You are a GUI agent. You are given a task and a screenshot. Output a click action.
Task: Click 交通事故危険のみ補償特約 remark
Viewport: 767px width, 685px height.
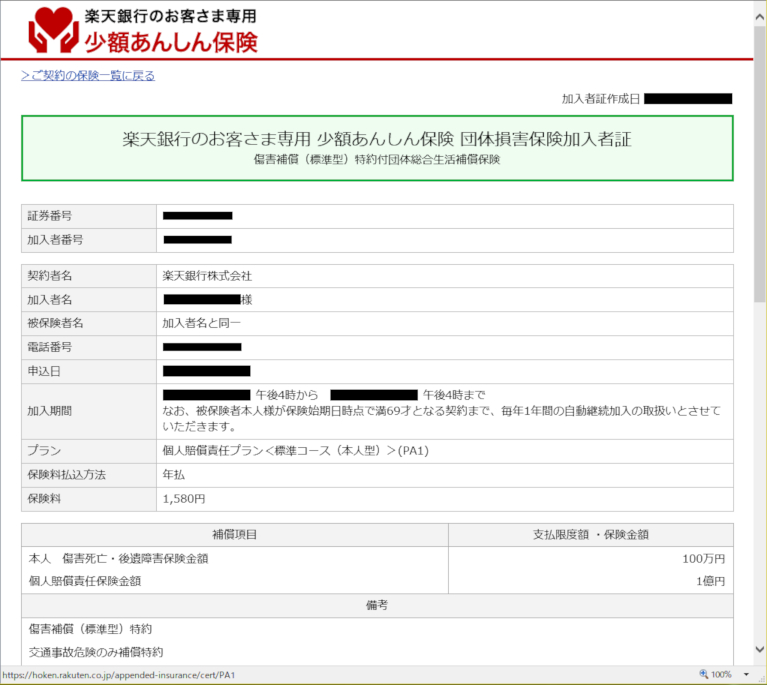coord(96,652)
